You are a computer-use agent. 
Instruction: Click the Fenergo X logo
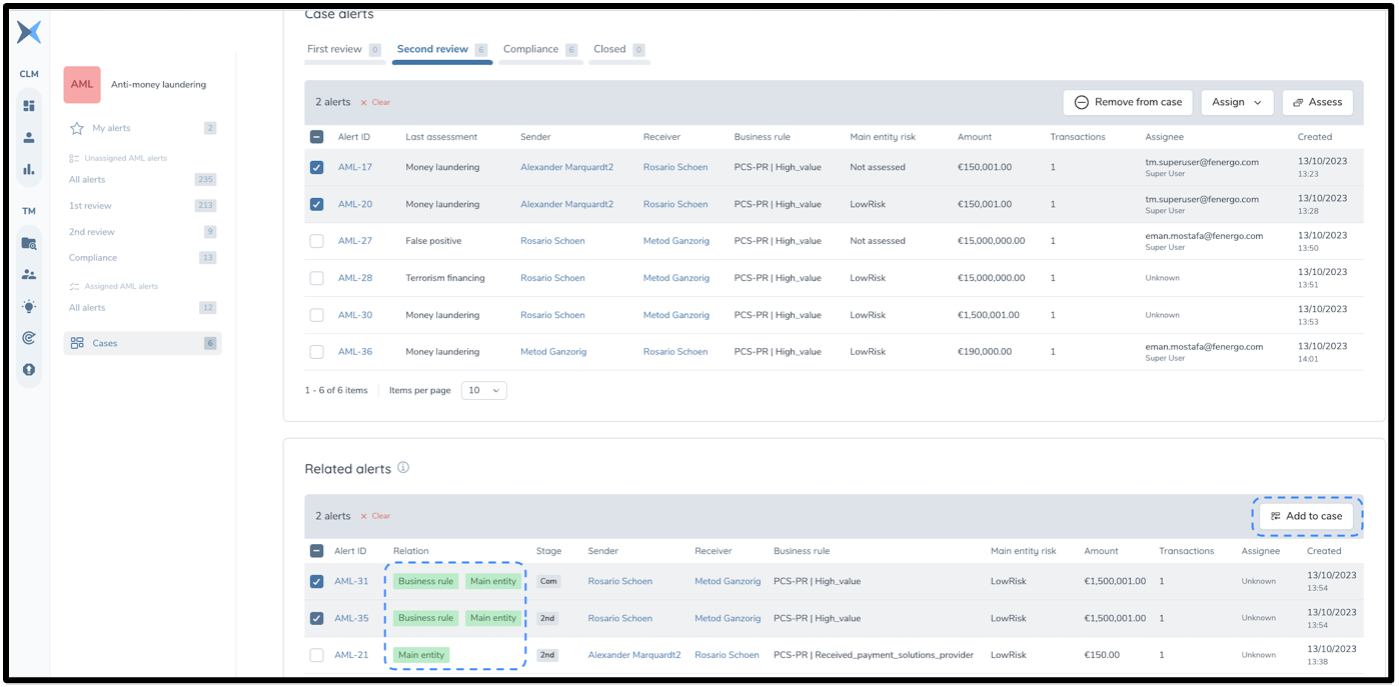click(x=29, y=33)
